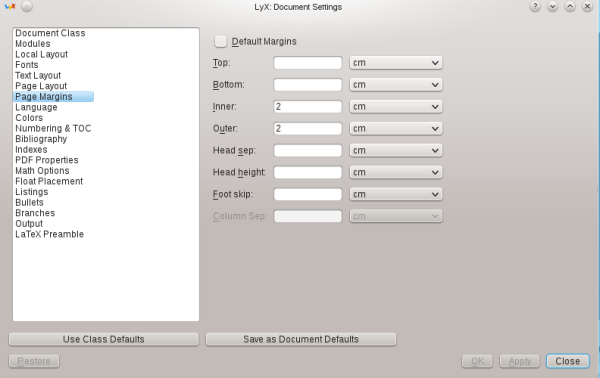Select Indexes in the settings list
The width and height of the screenshot is (600, 378).
31,150
